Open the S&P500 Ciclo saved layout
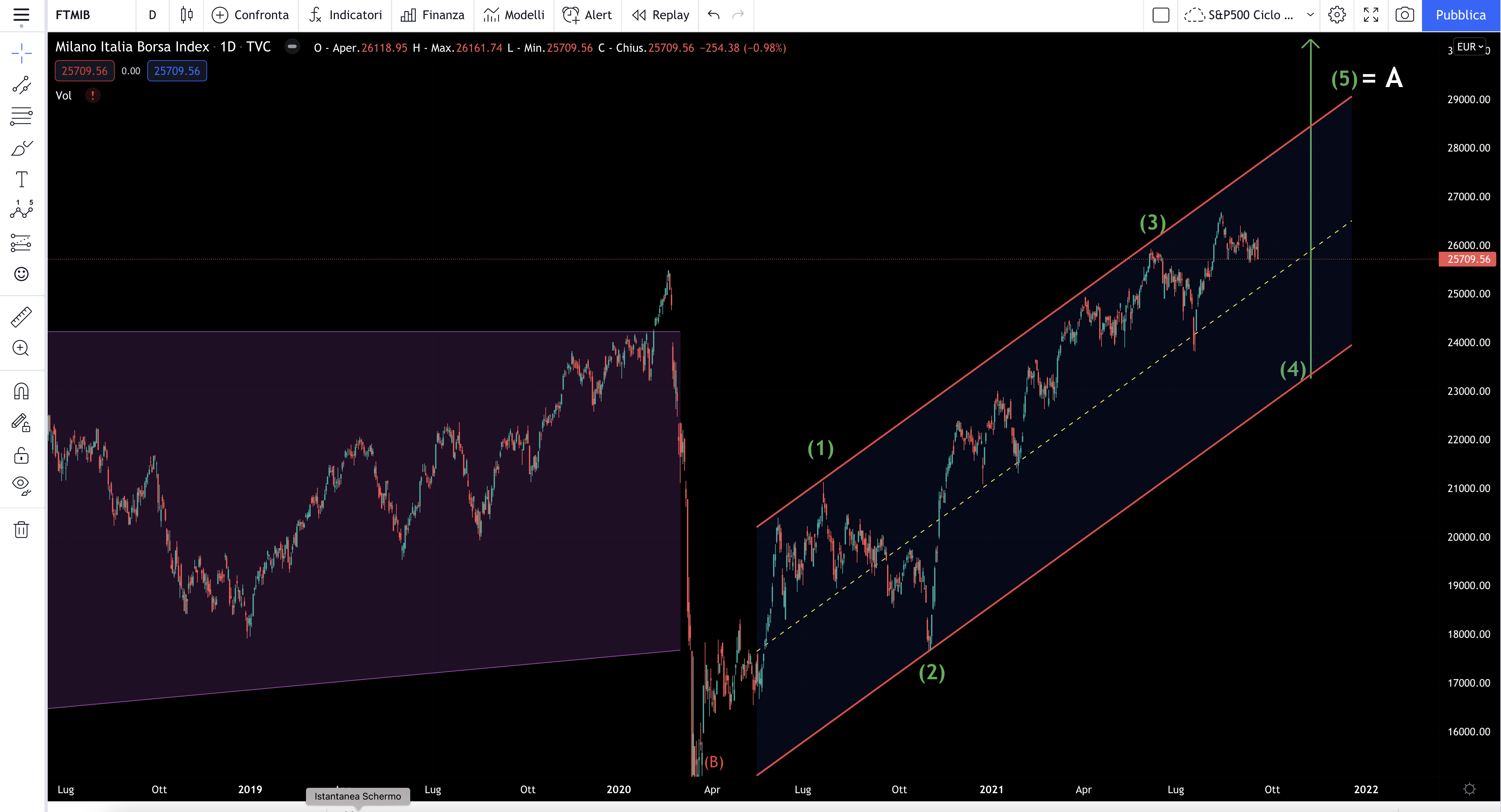1501x812 pixels. 1239,15
